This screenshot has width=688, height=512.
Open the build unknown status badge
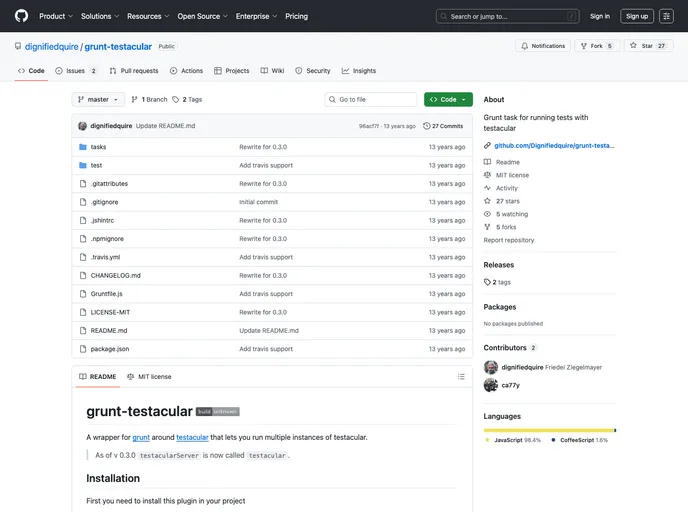pyautogui.click(x=218, y=412)
